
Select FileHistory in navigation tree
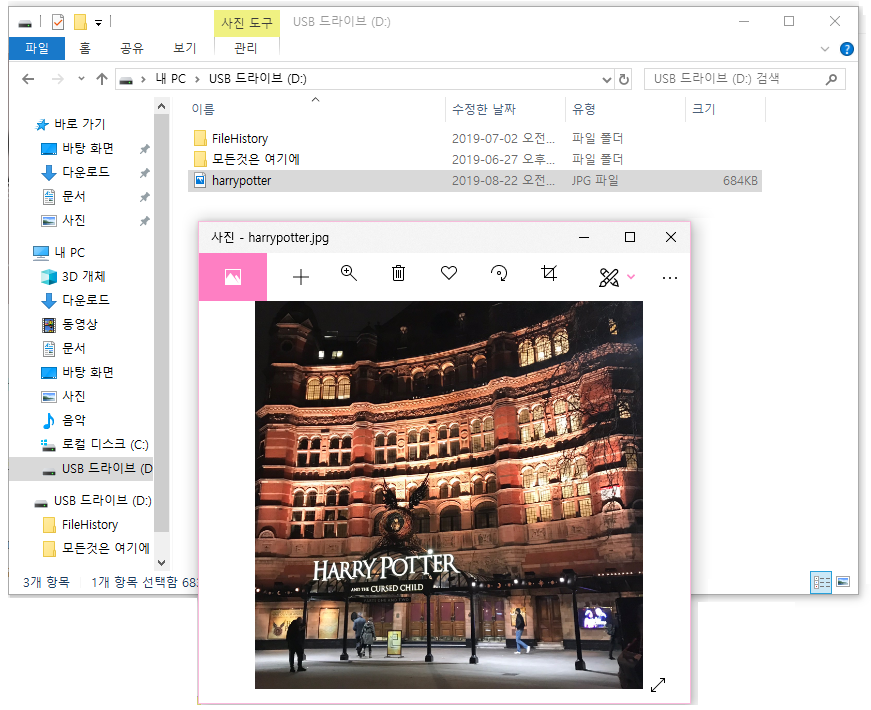(x=90, y=524)
